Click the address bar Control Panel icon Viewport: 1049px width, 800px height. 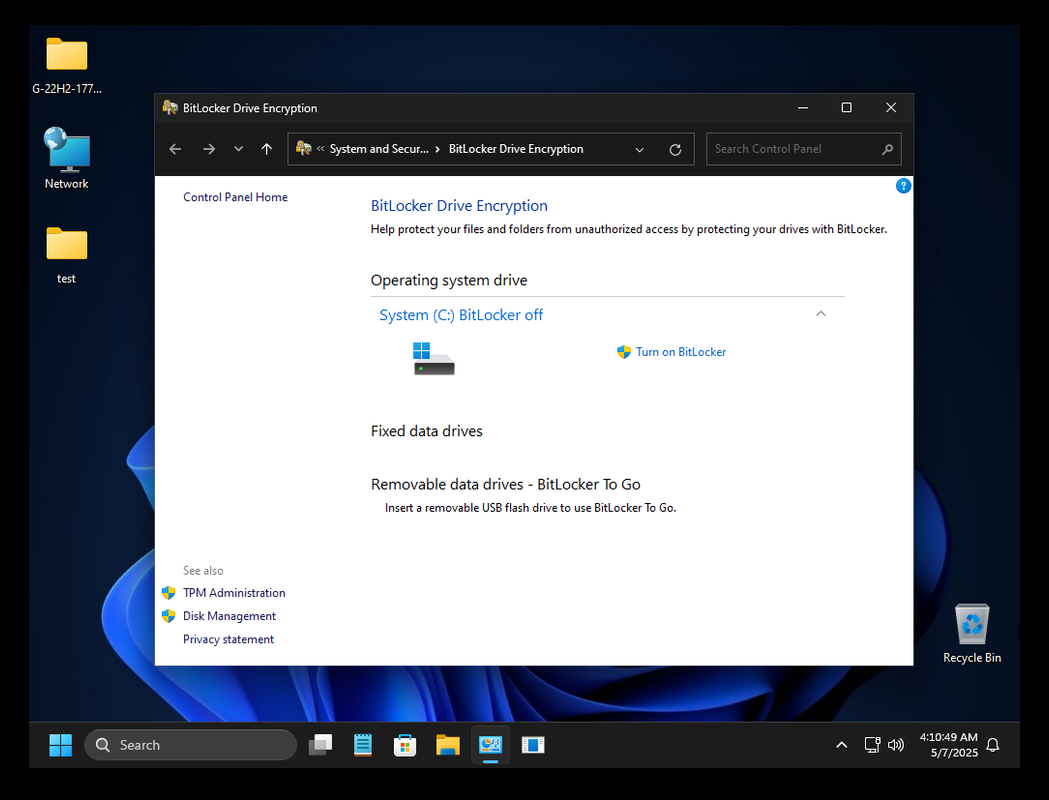(x=304, y=148)
